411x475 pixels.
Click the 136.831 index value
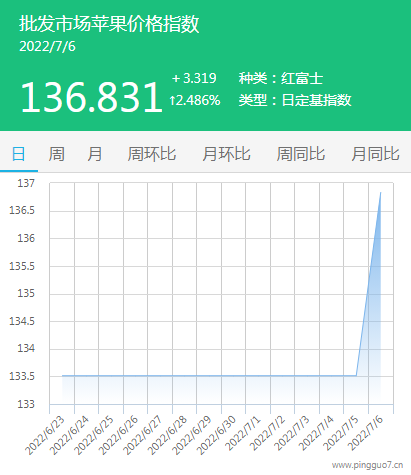pos(91,97)
